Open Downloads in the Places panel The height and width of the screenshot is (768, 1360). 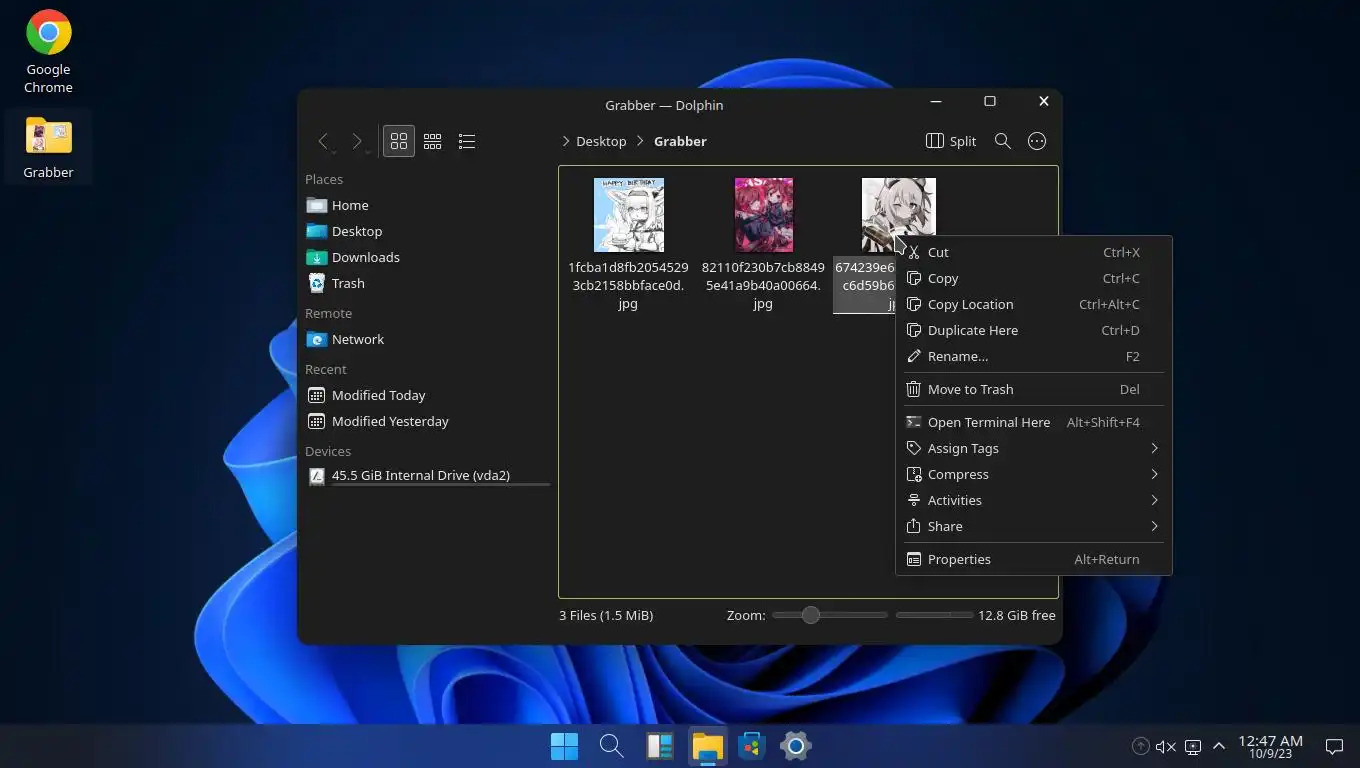point(427,257)
